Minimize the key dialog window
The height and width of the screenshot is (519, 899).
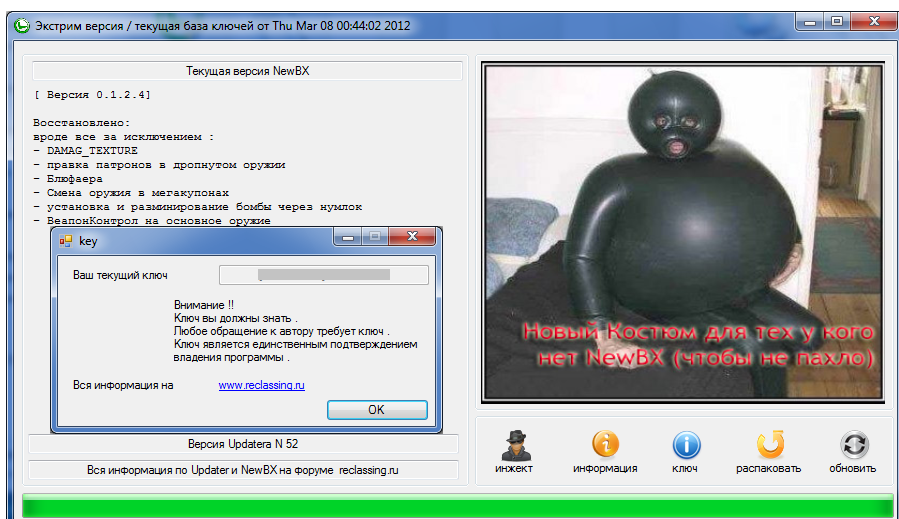[347, 236]
